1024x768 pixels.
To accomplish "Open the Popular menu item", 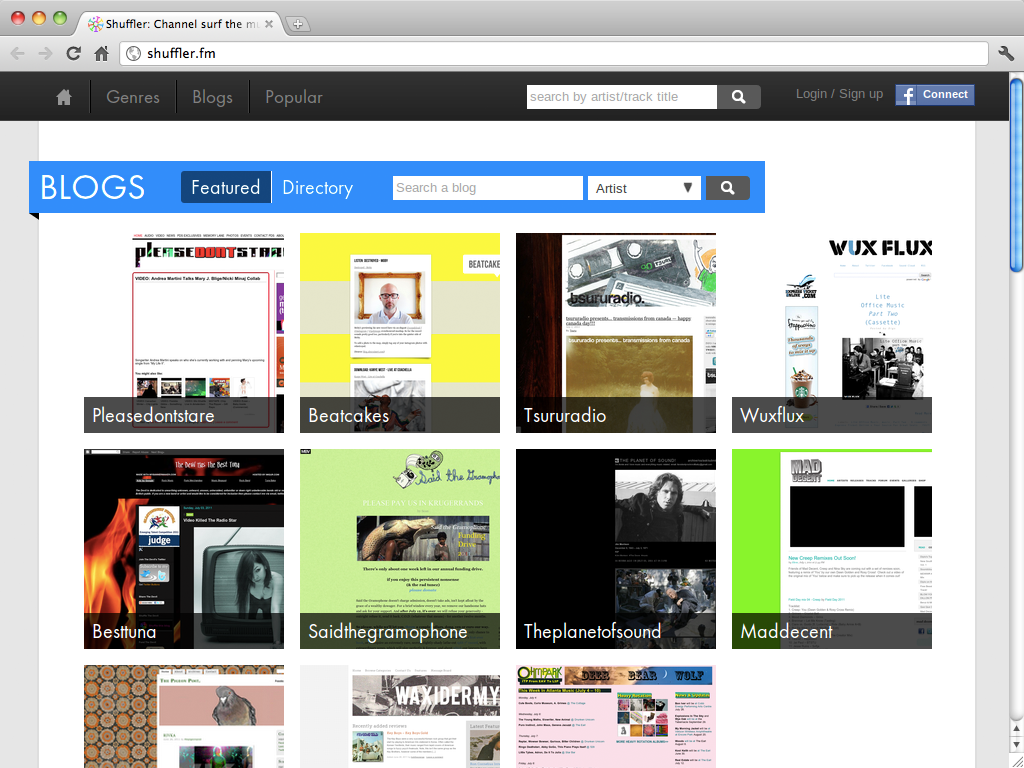I will 294,97.
